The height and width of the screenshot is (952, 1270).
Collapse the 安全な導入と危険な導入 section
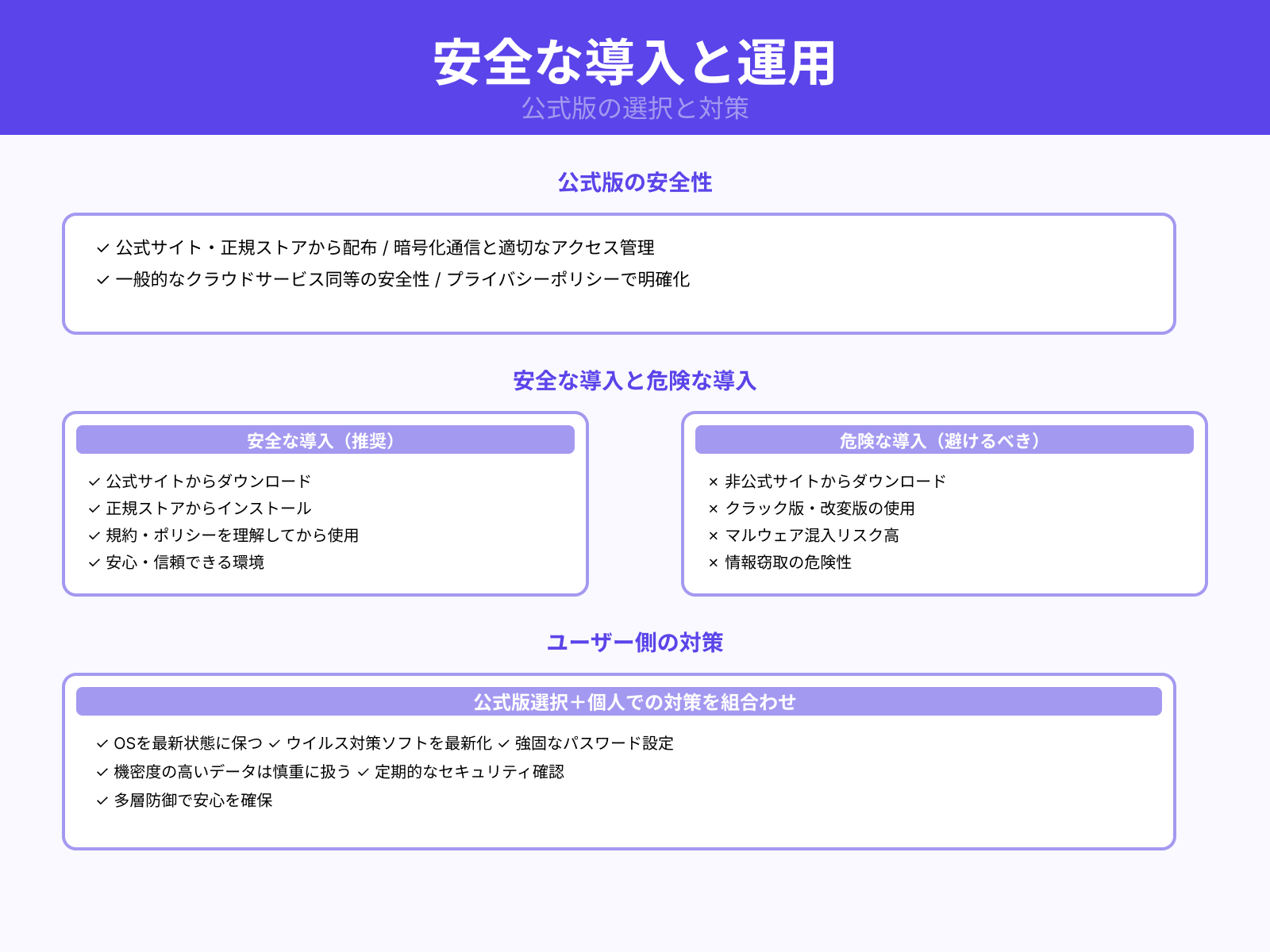[x=635, y=381]
